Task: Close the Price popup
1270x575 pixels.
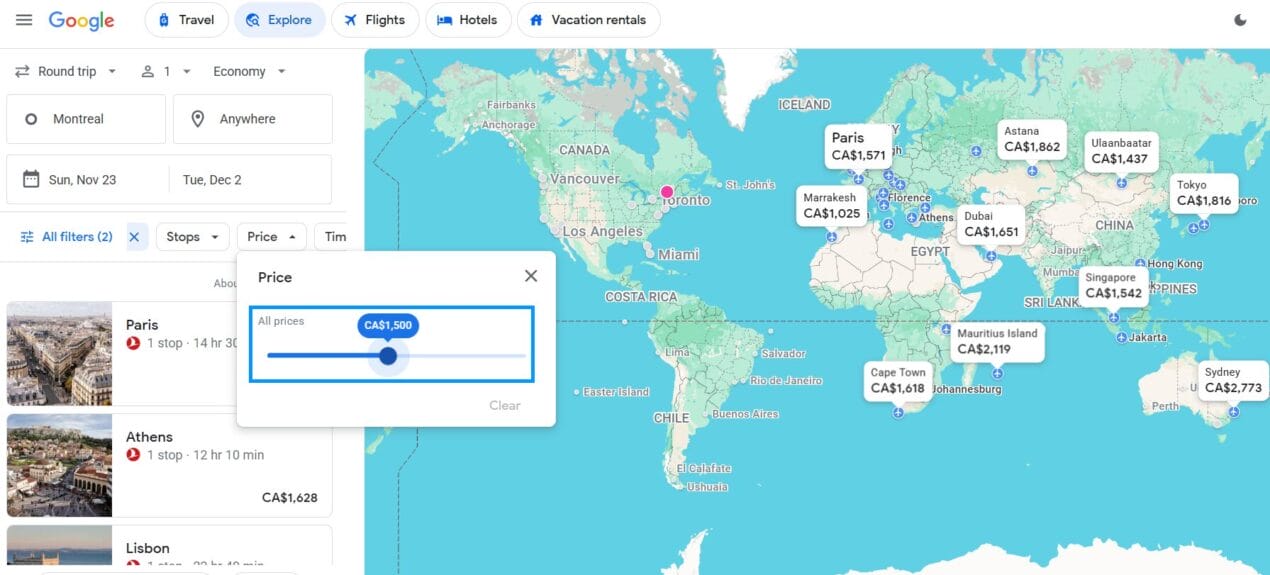Action: 531,276
